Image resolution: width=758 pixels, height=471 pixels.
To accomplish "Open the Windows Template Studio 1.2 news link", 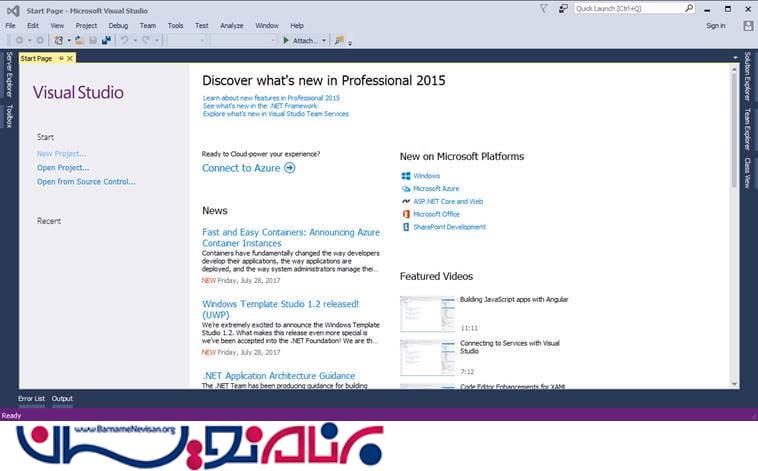I will tap(280, 309).
